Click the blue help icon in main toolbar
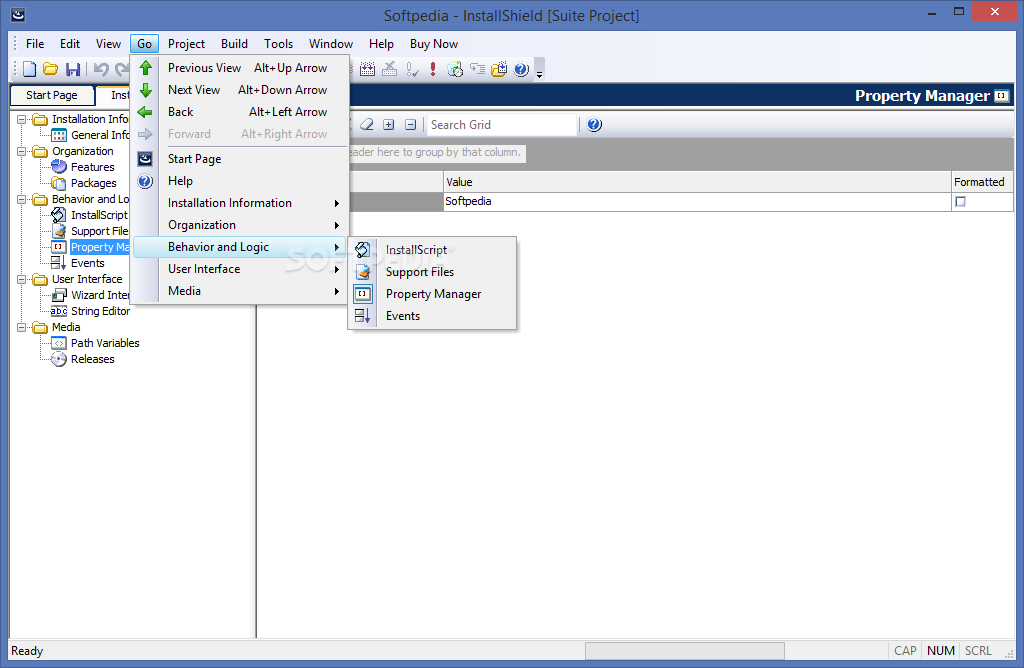 (x=521, y=69)
